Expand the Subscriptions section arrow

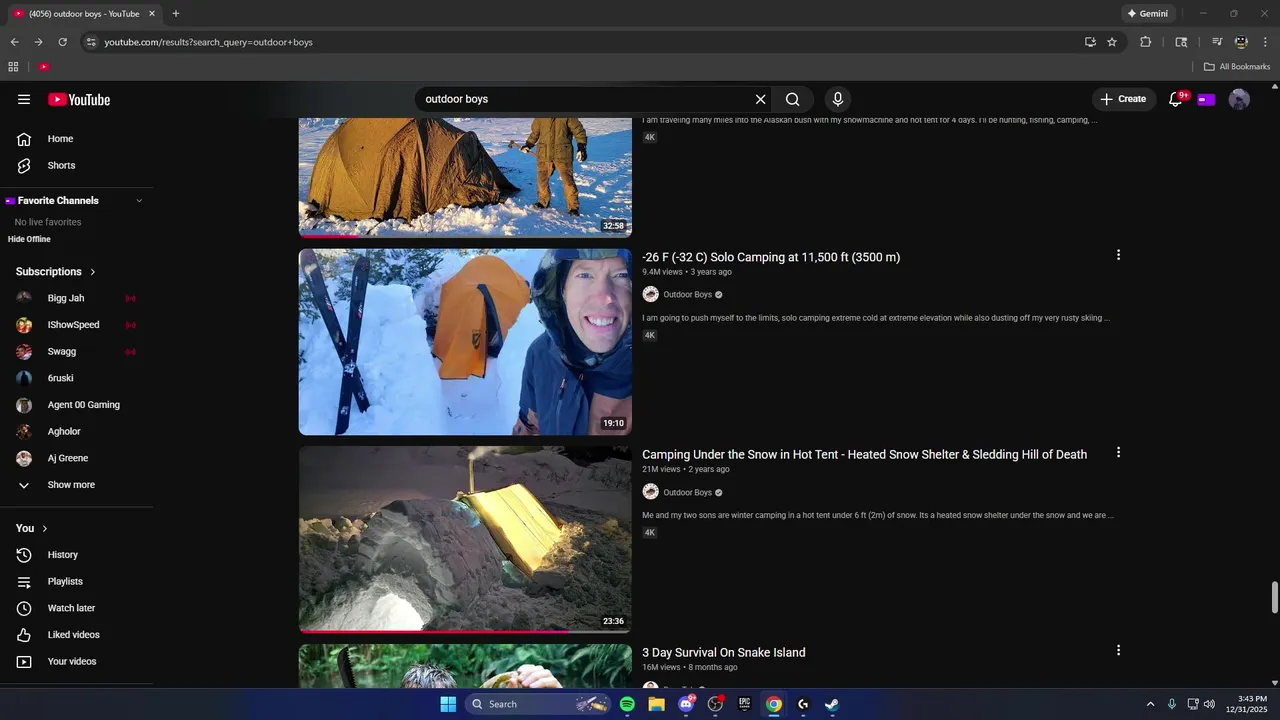click(x=93, y=272)
